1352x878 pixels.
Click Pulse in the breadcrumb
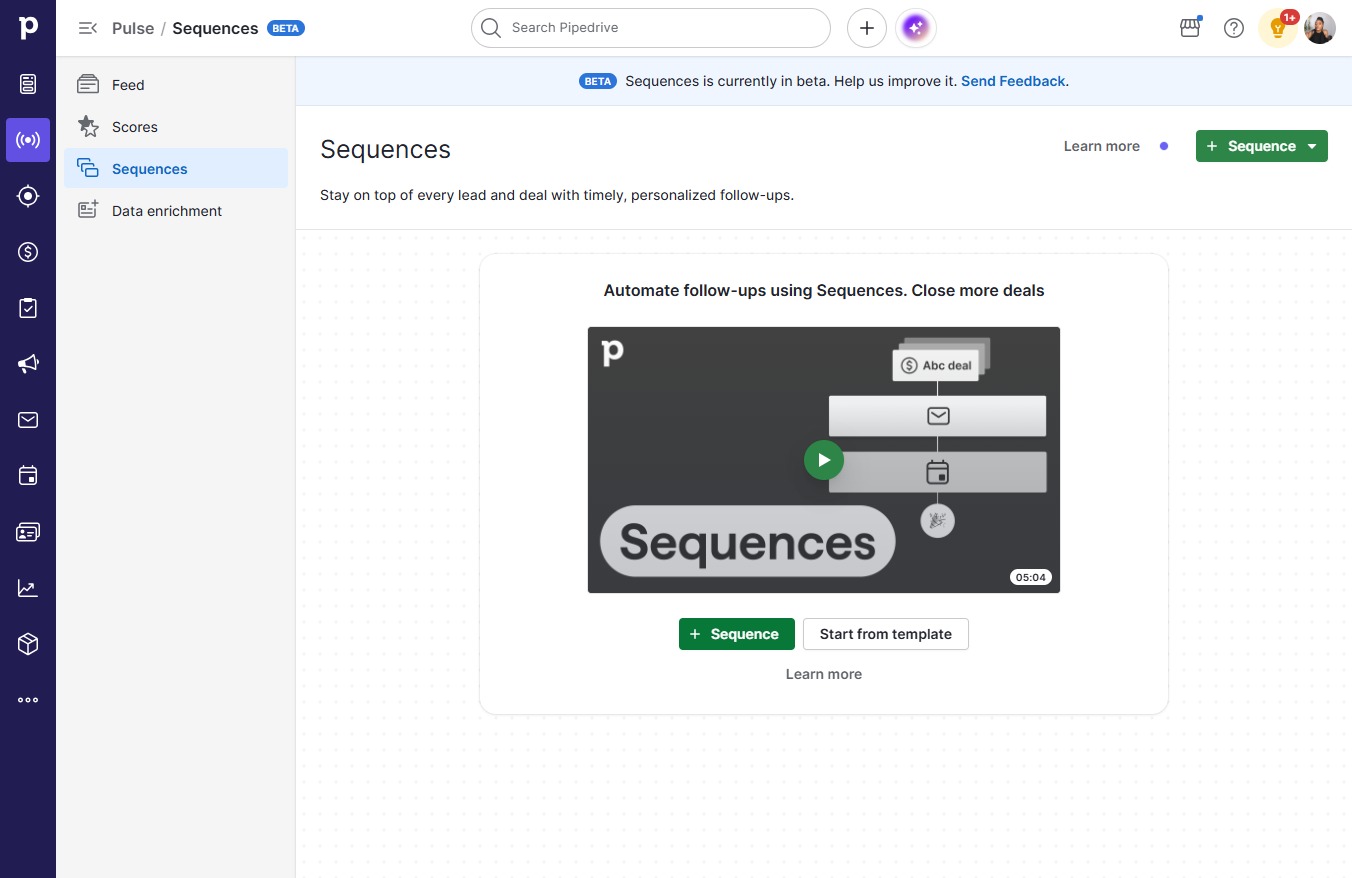click(x=133, y=28)
